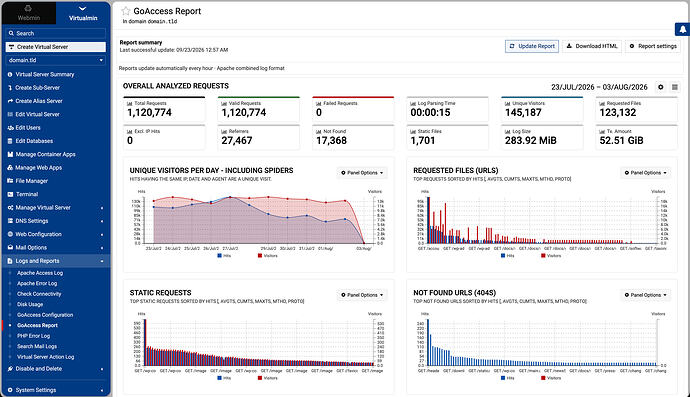The image size is (690, 397).
Task: Click Update Report button
Action: (x=532, y=46)
